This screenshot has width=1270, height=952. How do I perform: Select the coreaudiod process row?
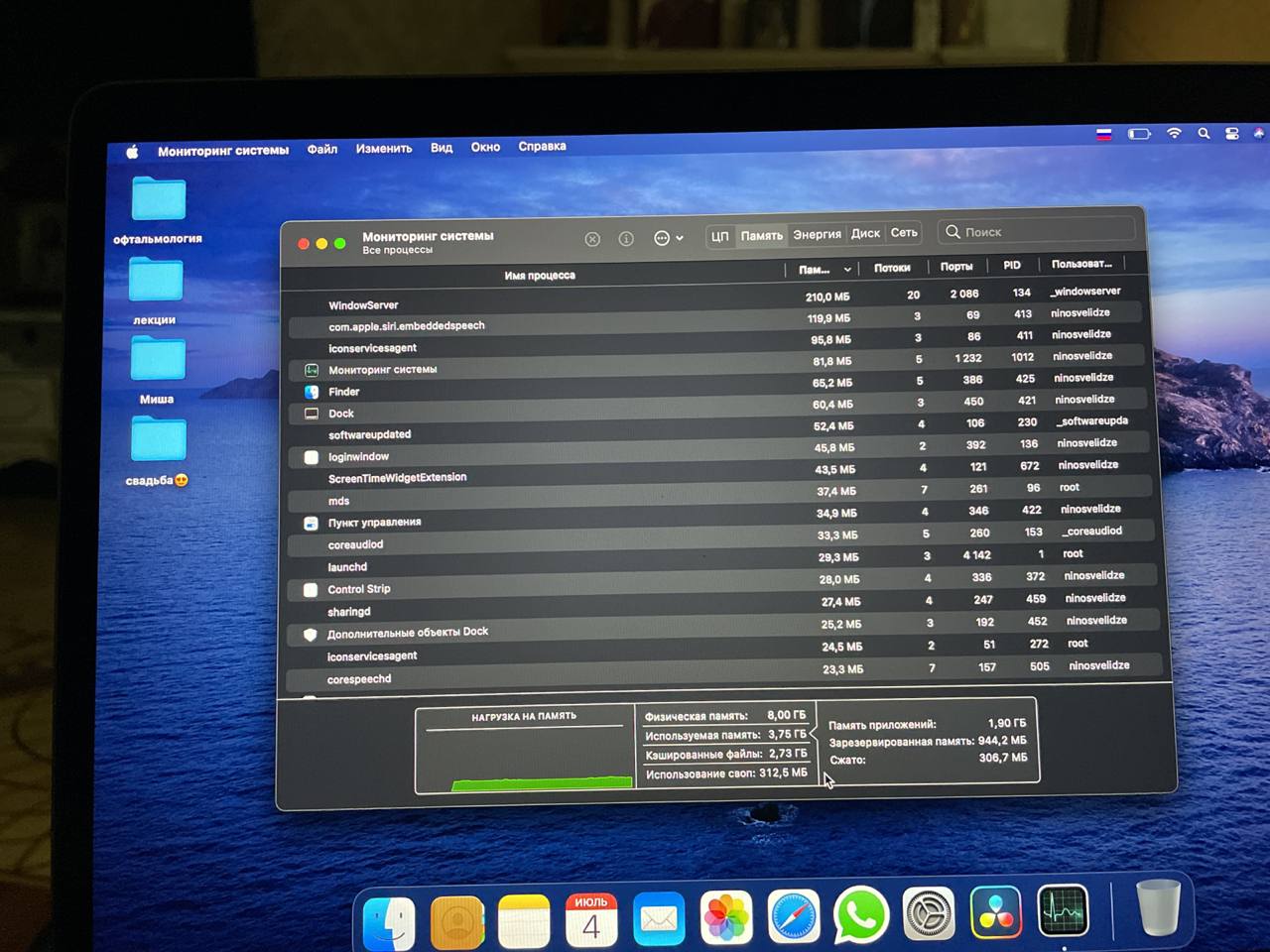click(x=722, y=540)
